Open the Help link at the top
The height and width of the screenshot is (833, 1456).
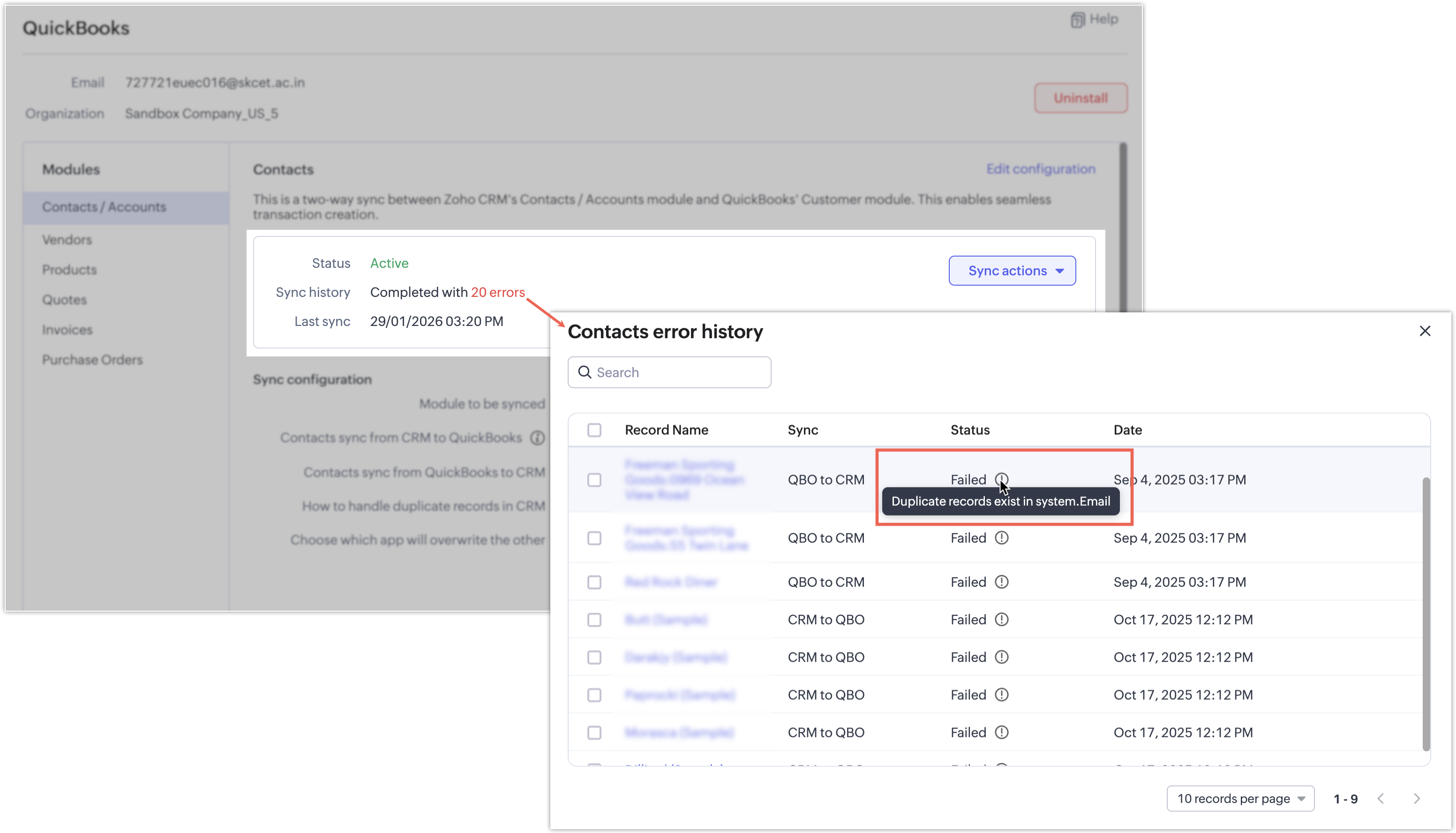coord(1095,19)
